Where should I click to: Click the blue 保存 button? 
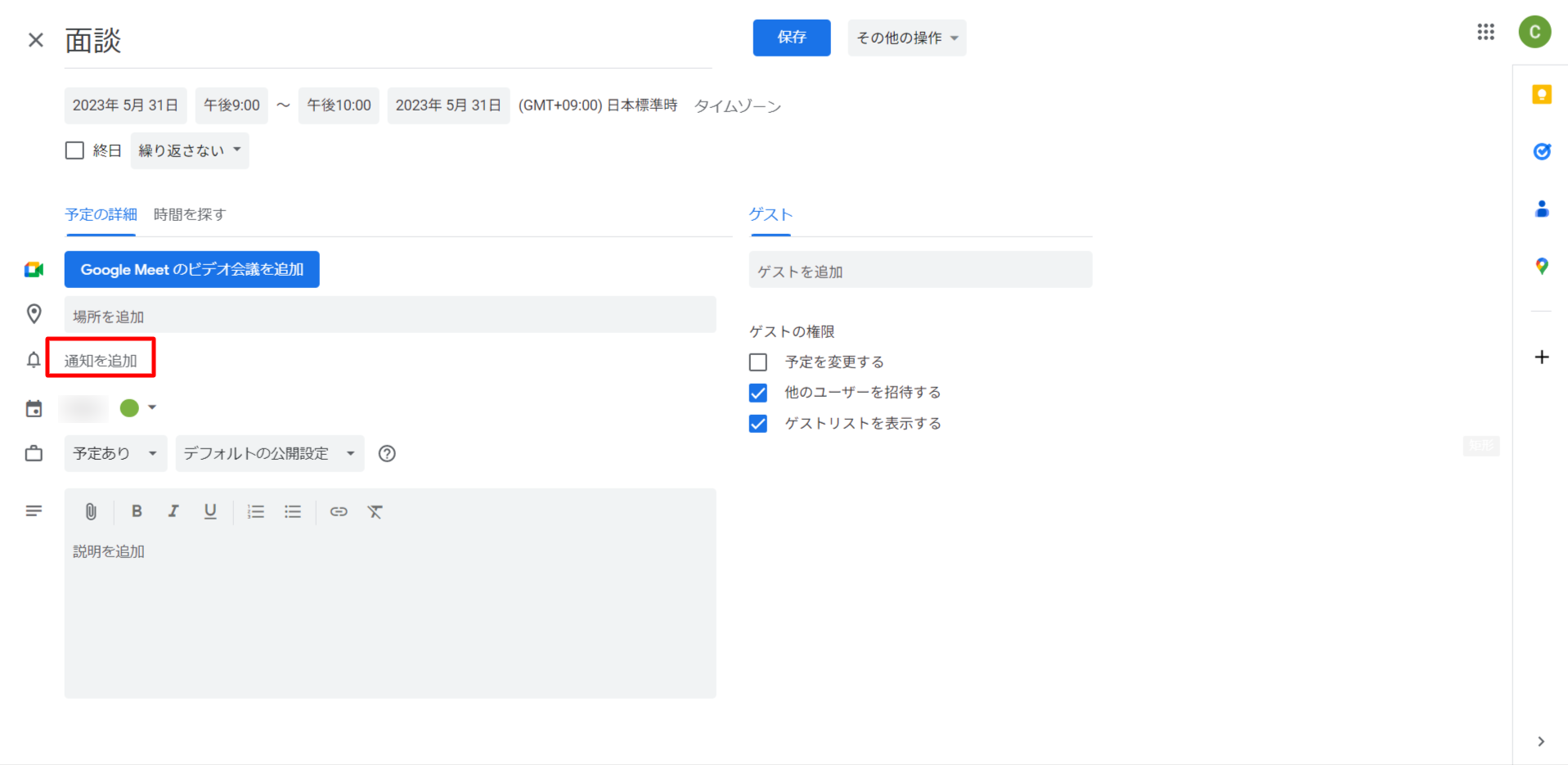[x=791, y=38]
